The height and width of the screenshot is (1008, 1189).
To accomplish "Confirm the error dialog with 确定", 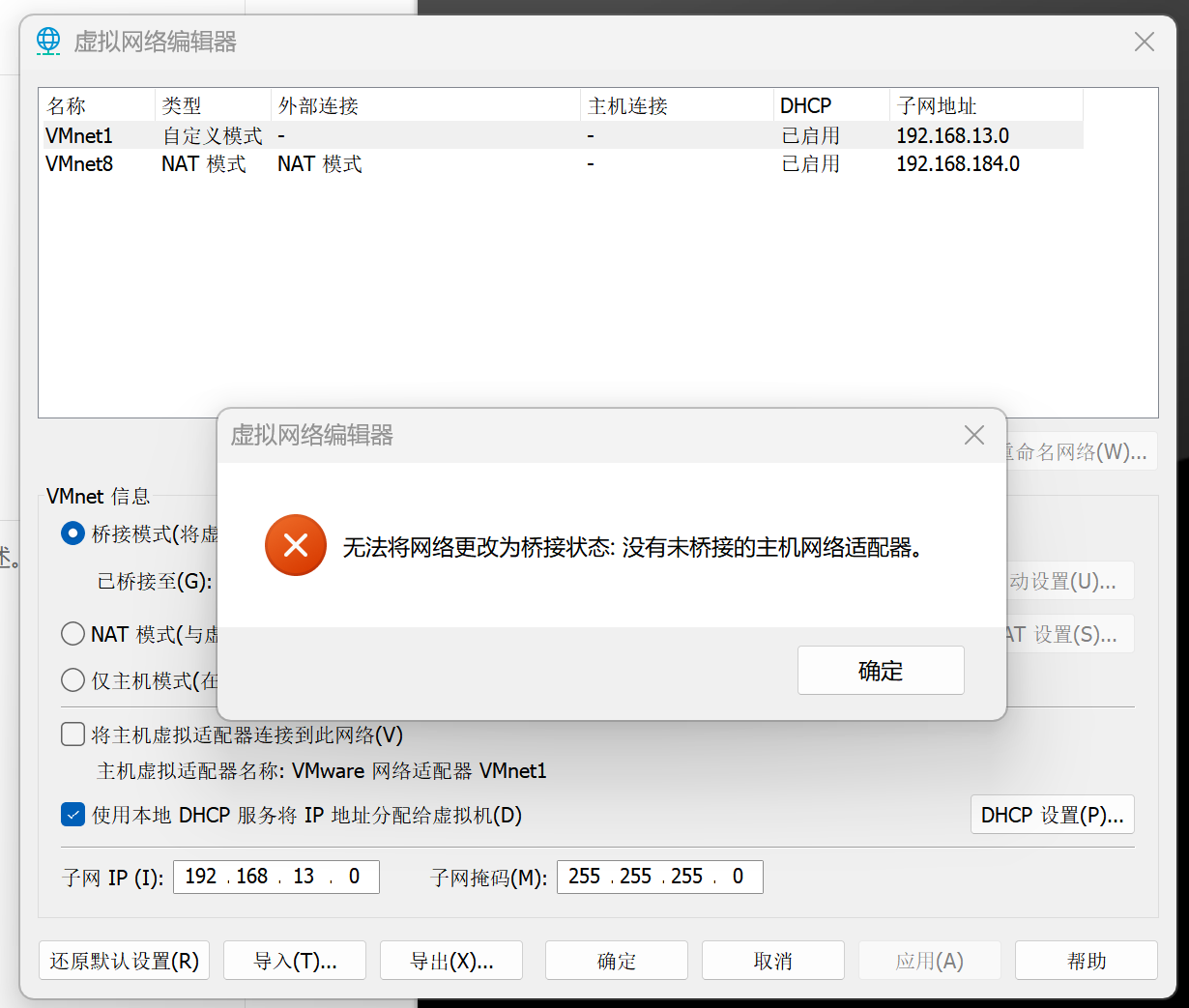I will pyautogui.click(x=881, y=671).
